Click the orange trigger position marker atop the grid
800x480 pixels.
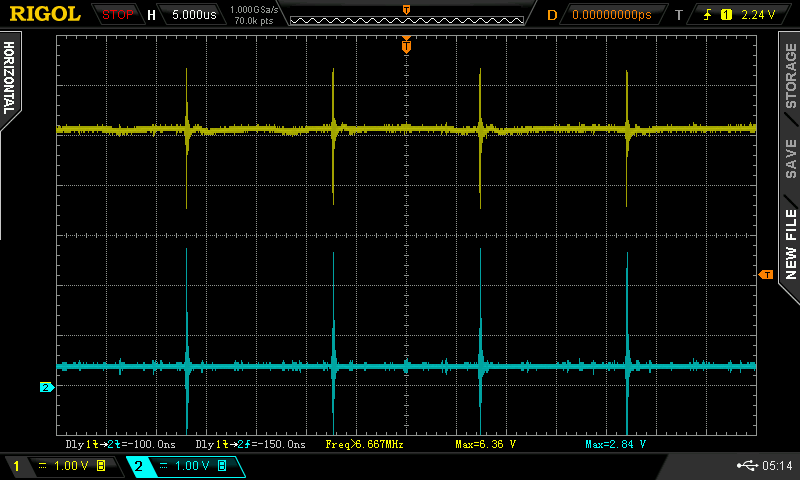coord(406,42)
